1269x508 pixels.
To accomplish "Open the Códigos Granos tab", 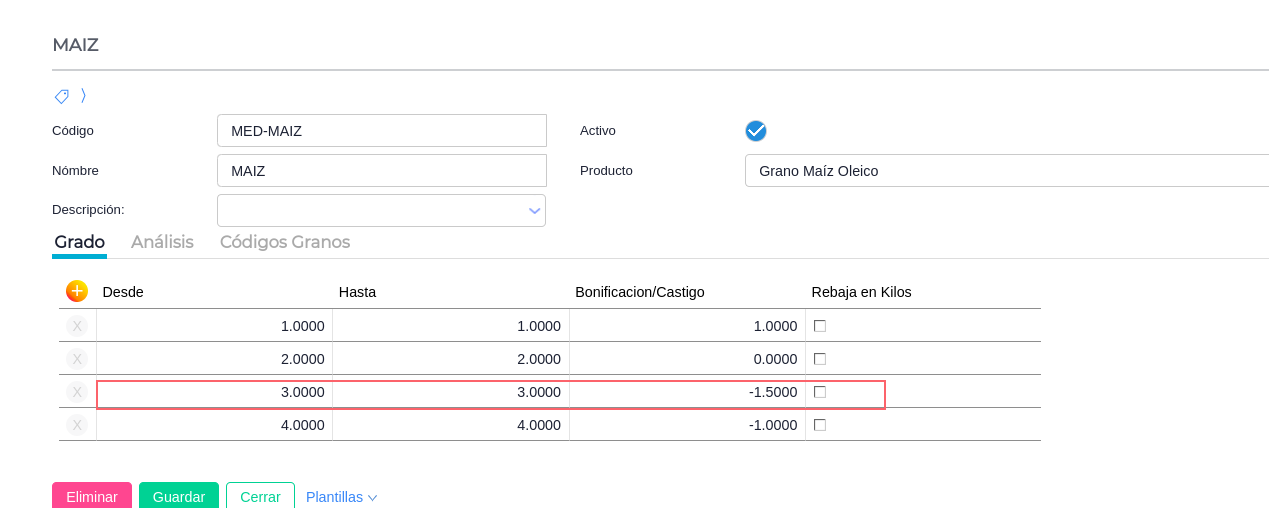I will pyautogui.click(x=285, y=242).
